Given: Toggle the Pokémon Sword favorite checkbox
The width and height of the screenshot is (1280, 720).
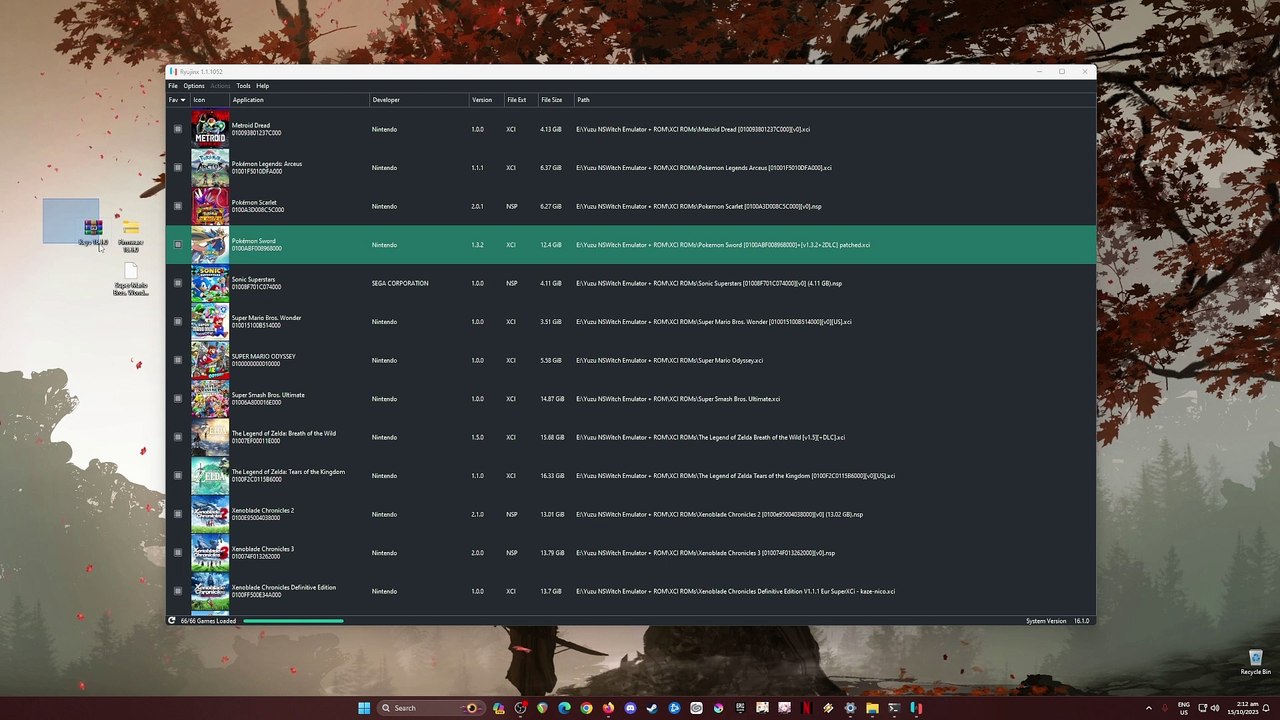Looking at the screenshot, I should (x=178, y=245).
